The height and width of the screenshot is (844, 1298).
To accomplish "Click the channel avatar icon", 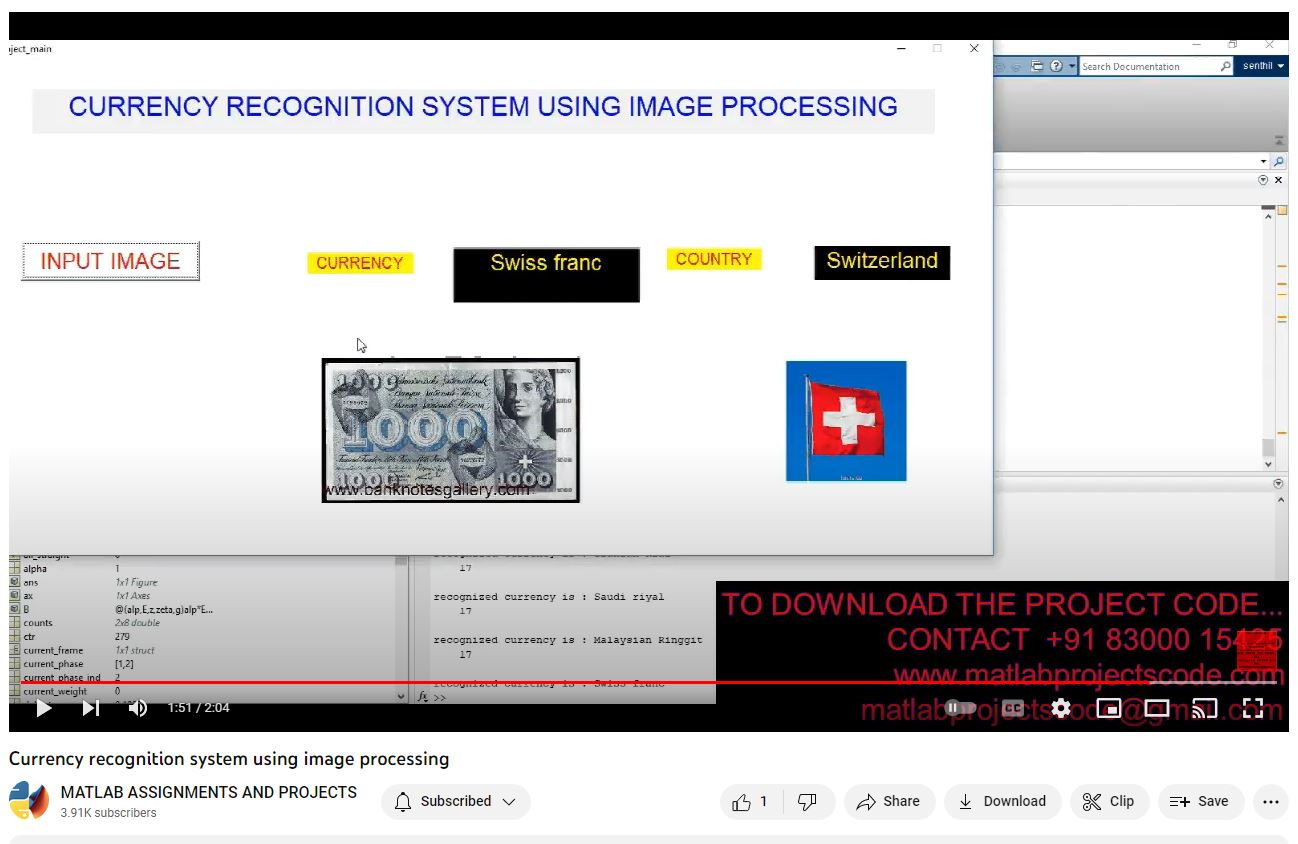I will click(29, 801).
